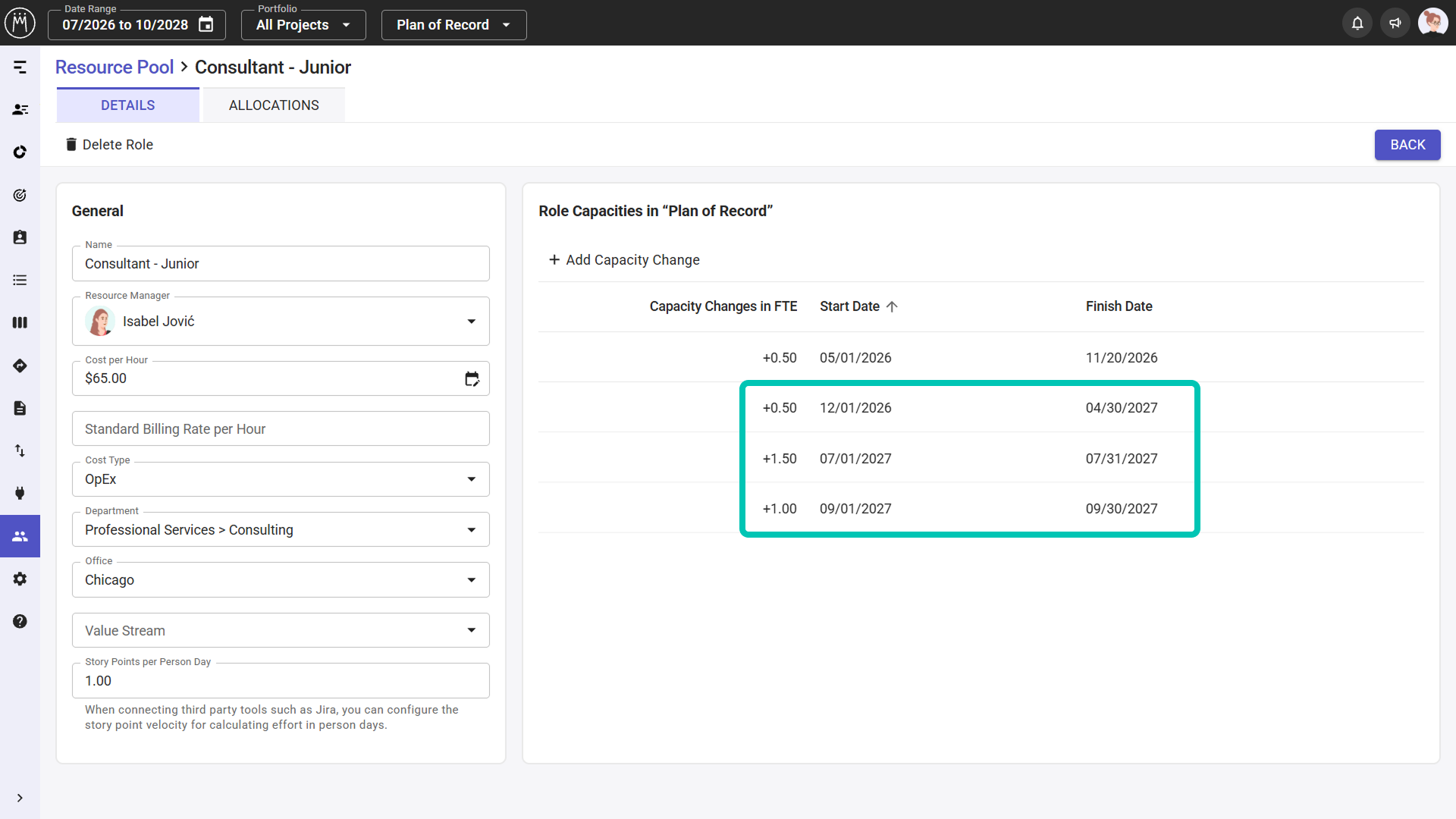This screenshot has height=819, width=1456.
Task: Click the Delete Role trash icon
Action: tap(71, 144)
